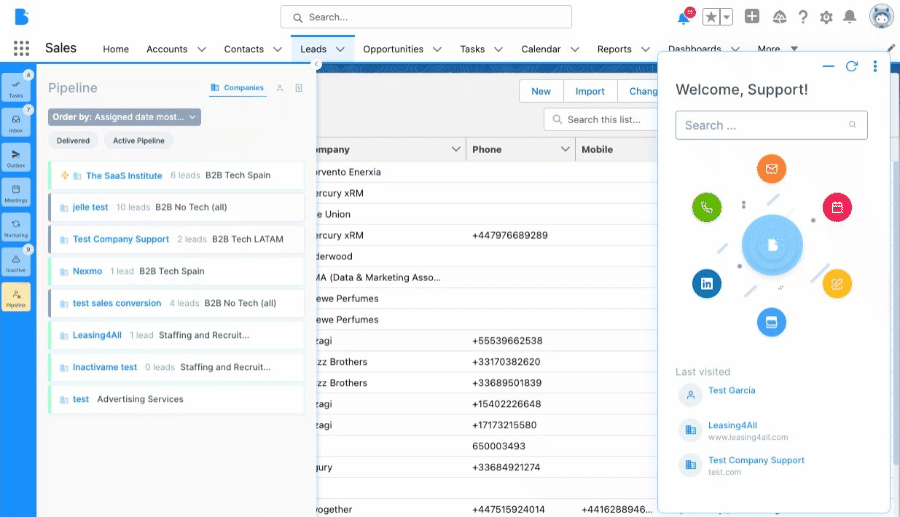Expand the Leads tab dropdown chevron

(340, 49)
